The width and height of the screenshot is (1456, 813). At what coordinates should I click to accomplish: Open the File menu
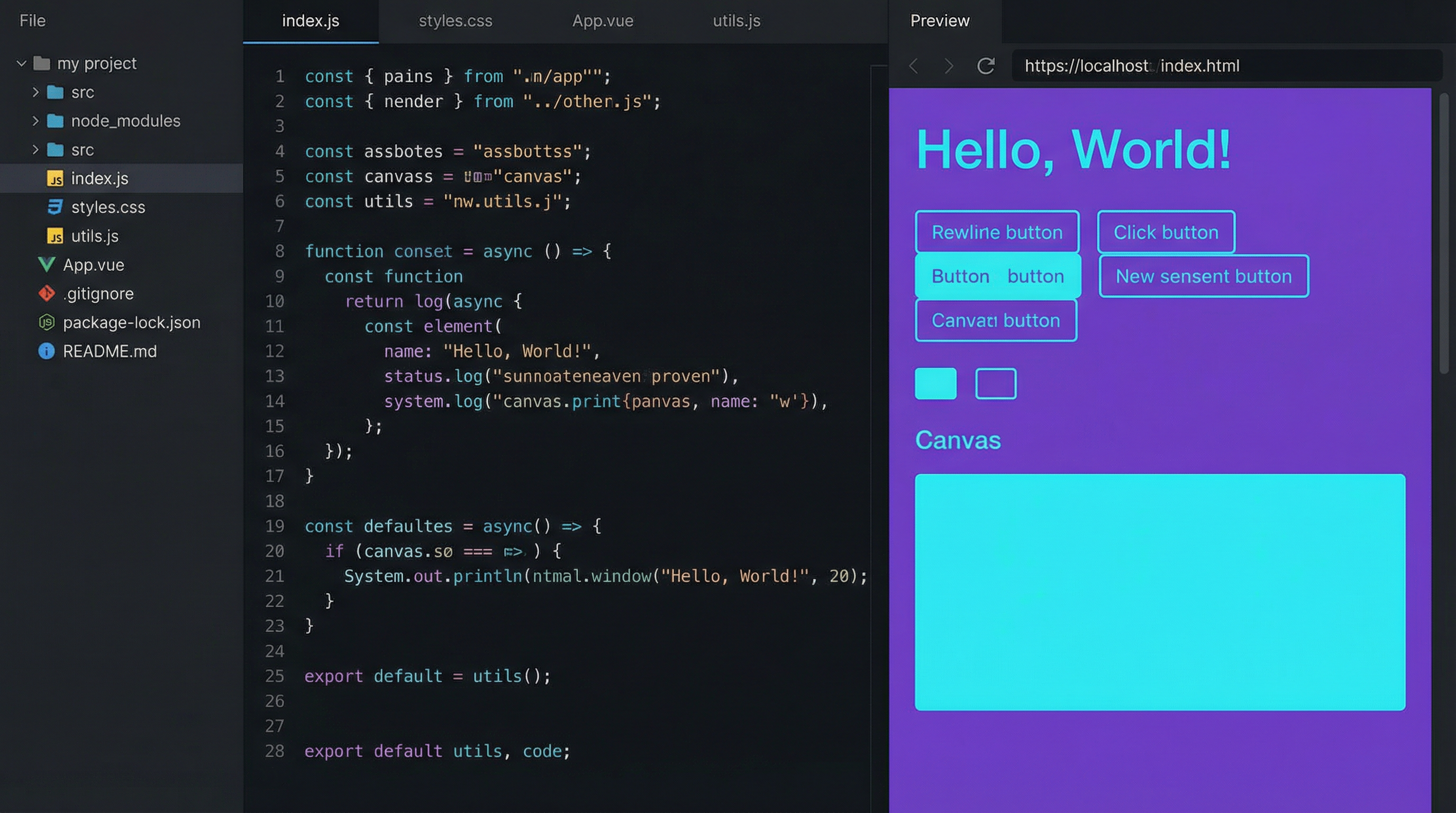coord(32,20)
